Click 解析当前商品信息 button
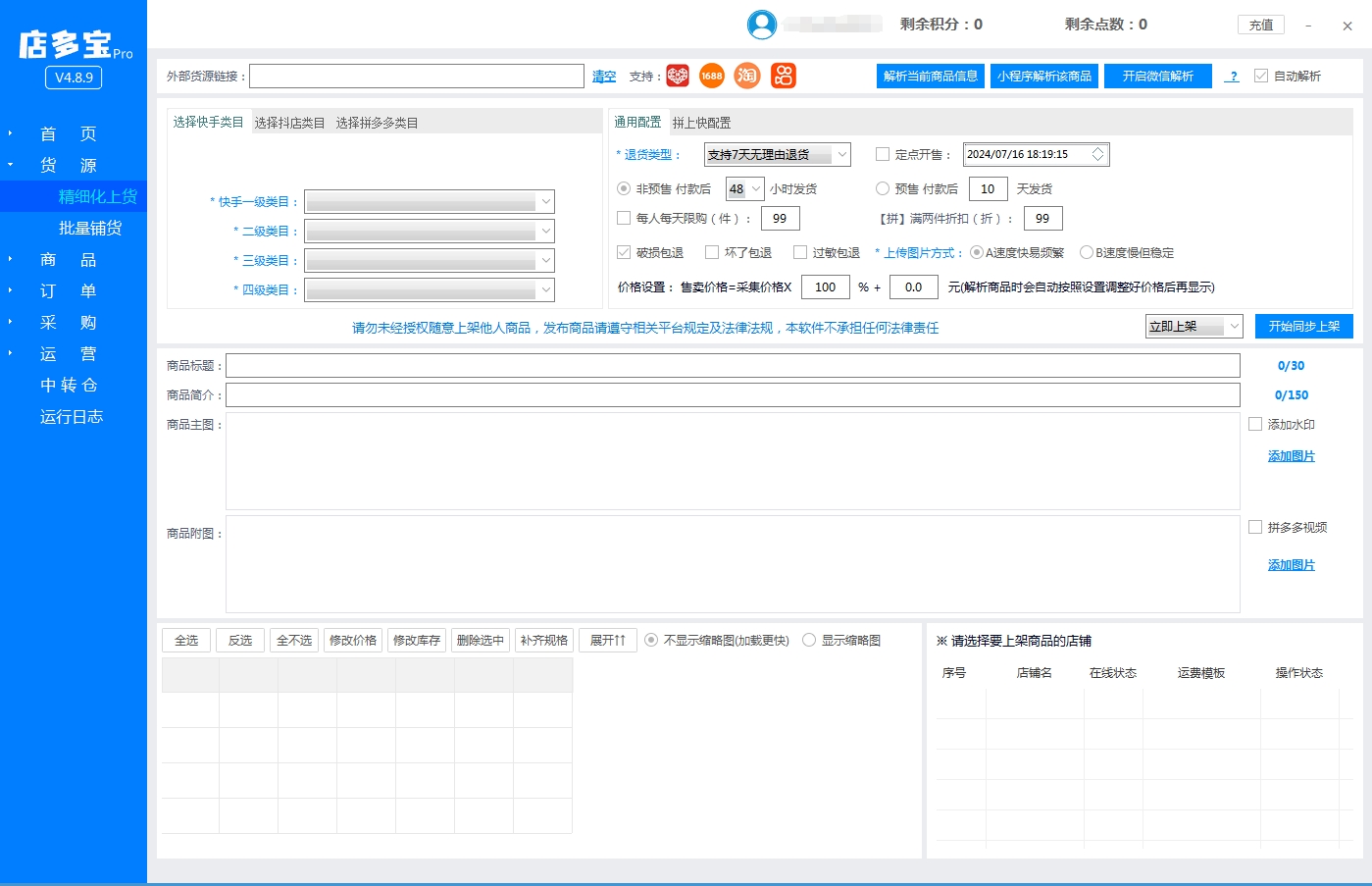Screen dimensions: 1372x886 click(x=931, y=76)
